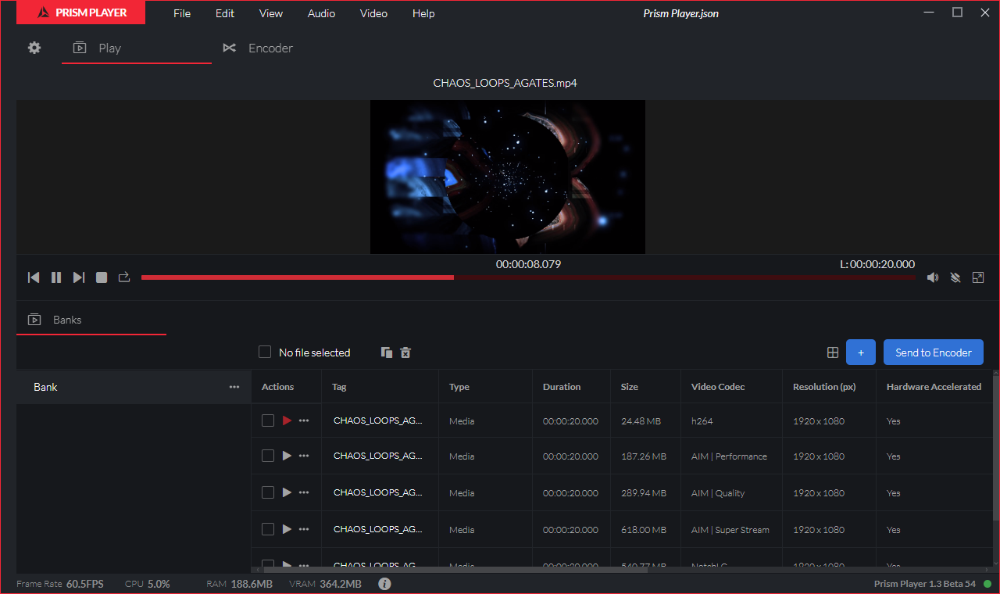The width and height of the screenshot is (1000, 594).
Task: Toggle overlay visibility with crossed-eye icon
Action: tap(955, 277)
